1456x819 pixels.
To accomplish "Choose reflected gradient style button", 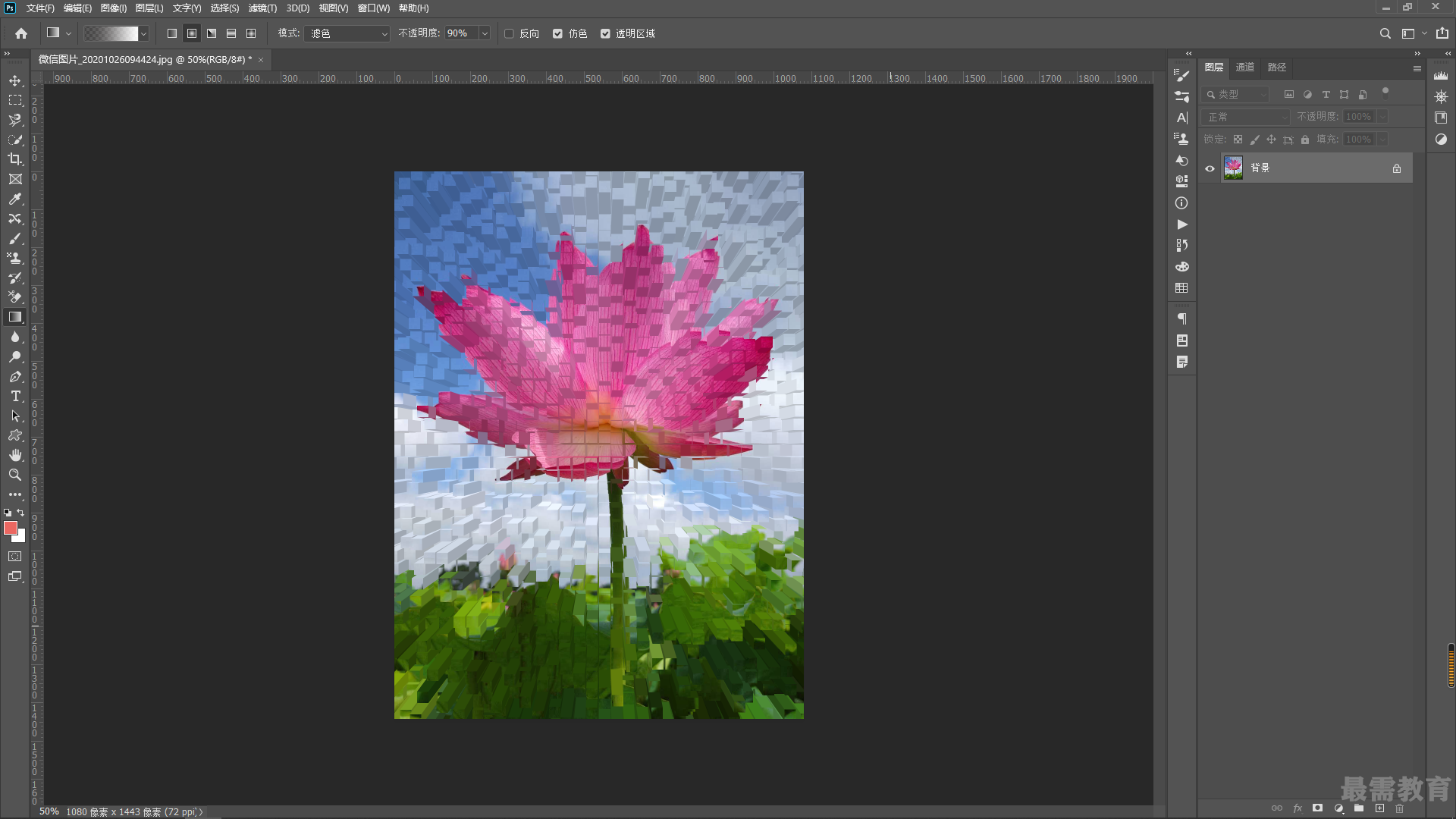I will tap(231, 33).
